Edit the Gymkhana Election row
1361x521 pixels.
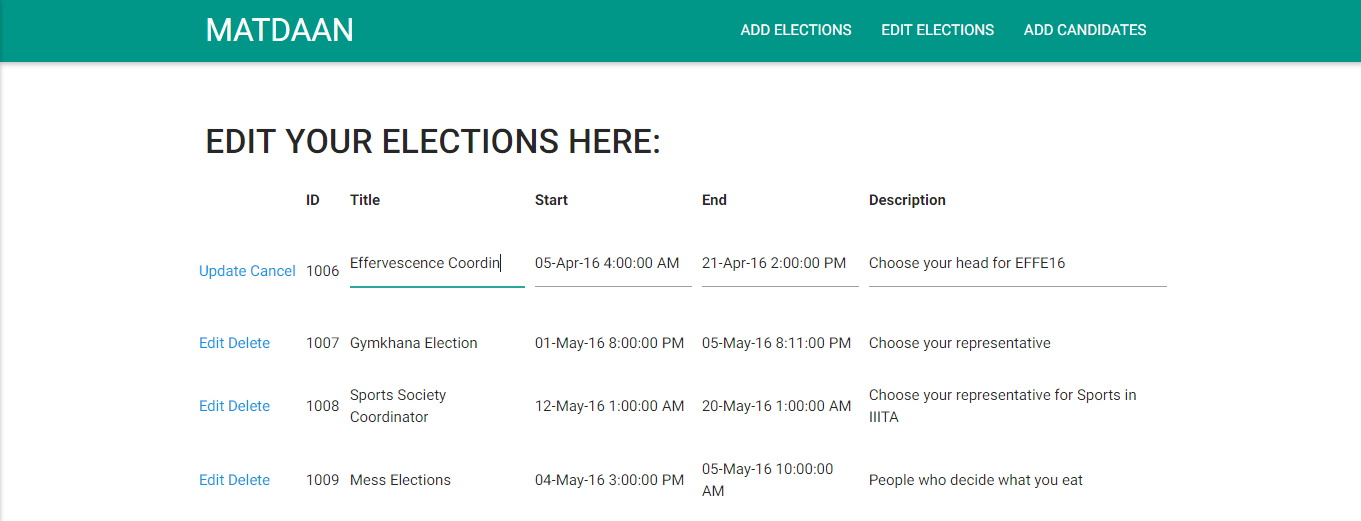coord(212,343)
